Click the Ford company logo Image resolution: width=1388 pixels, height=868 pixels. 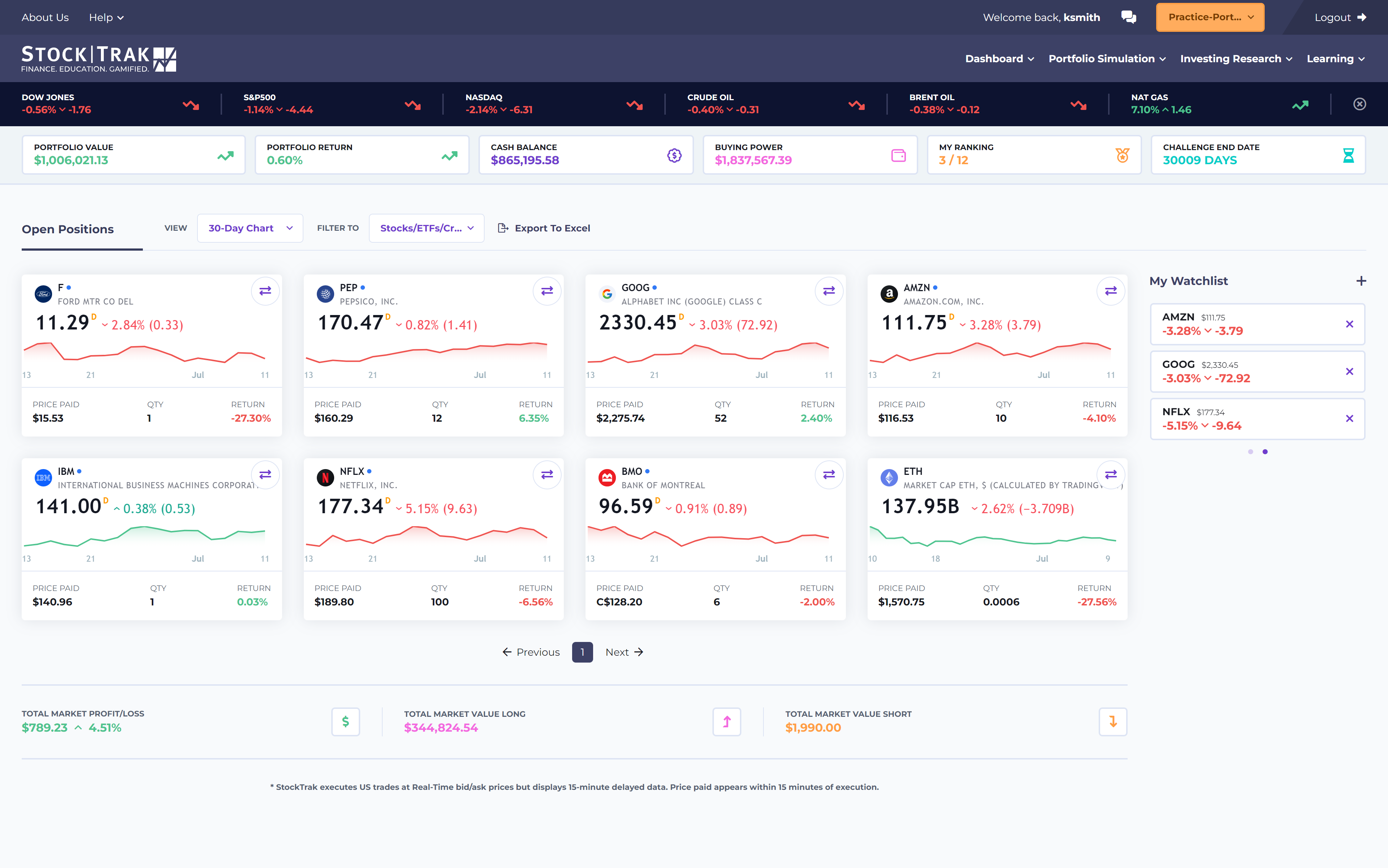[43, 294]
